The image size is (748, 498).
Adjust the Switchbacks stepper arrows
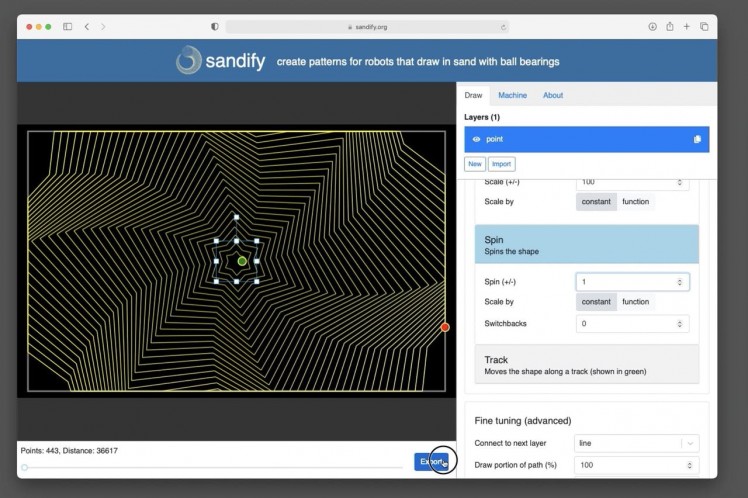click(680, 324)
